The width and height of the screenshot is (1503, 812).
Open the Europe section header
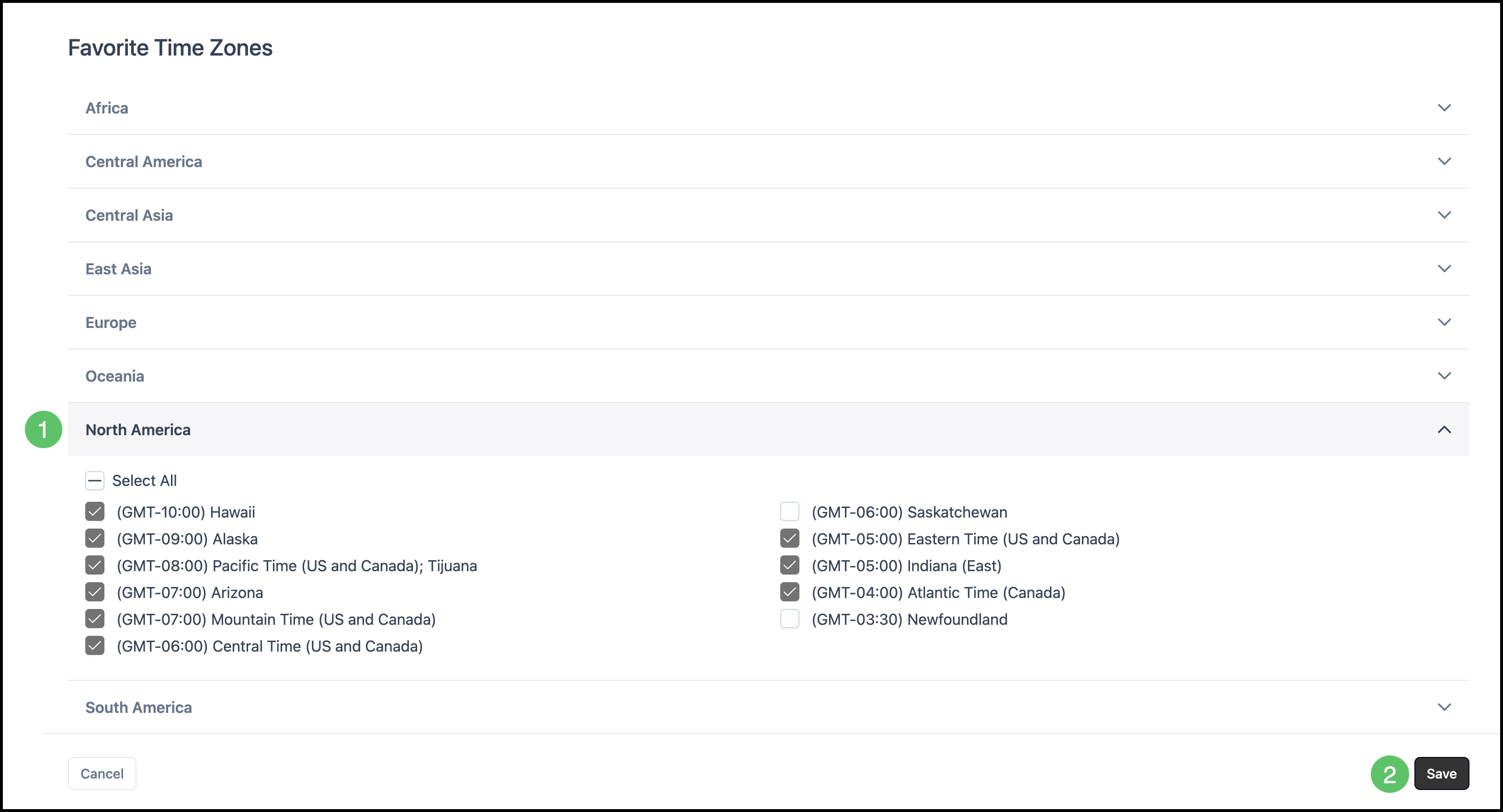coord(111,323)
